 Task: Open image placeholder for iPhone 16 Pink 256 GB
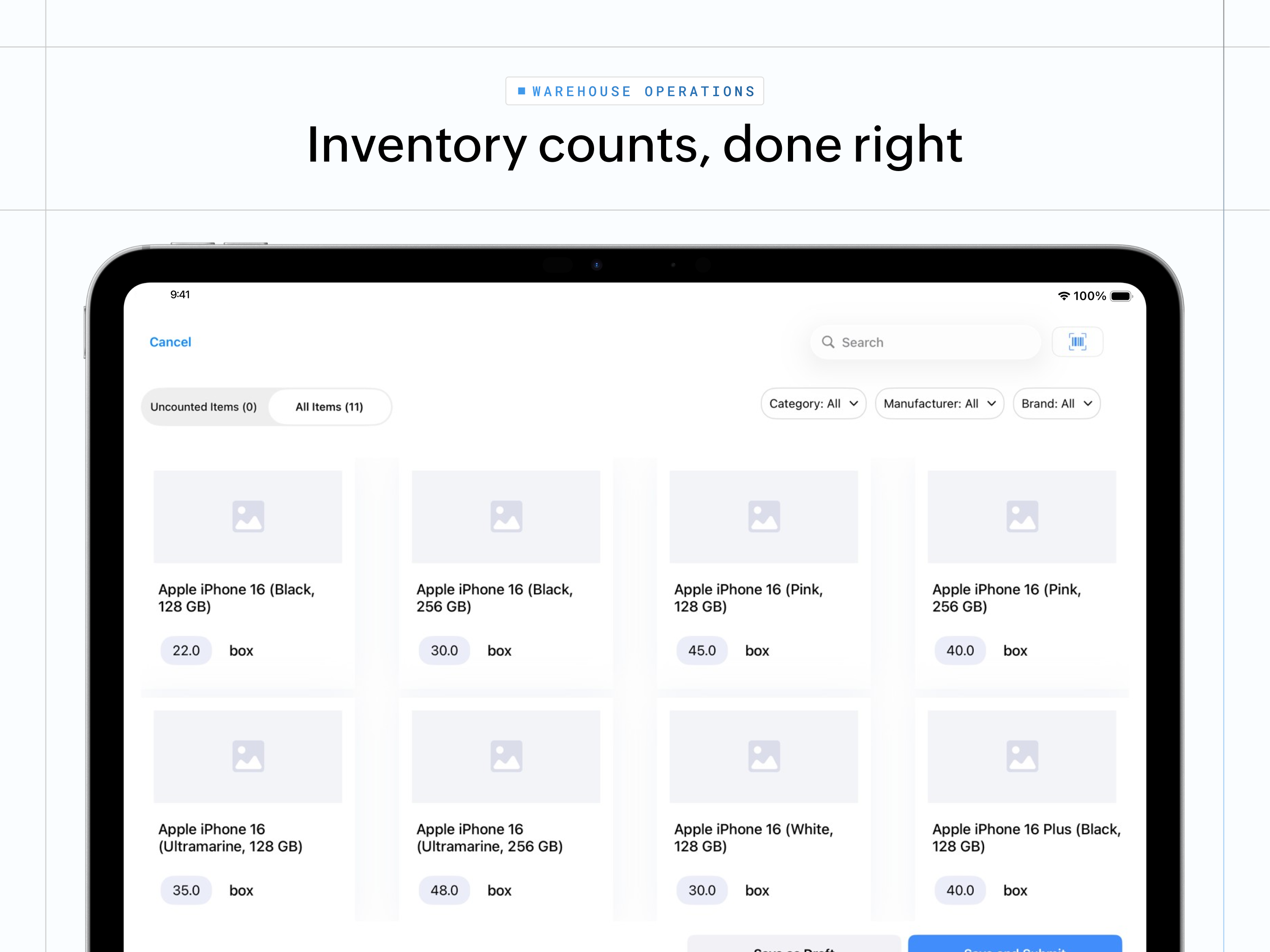click(1022, 517)
